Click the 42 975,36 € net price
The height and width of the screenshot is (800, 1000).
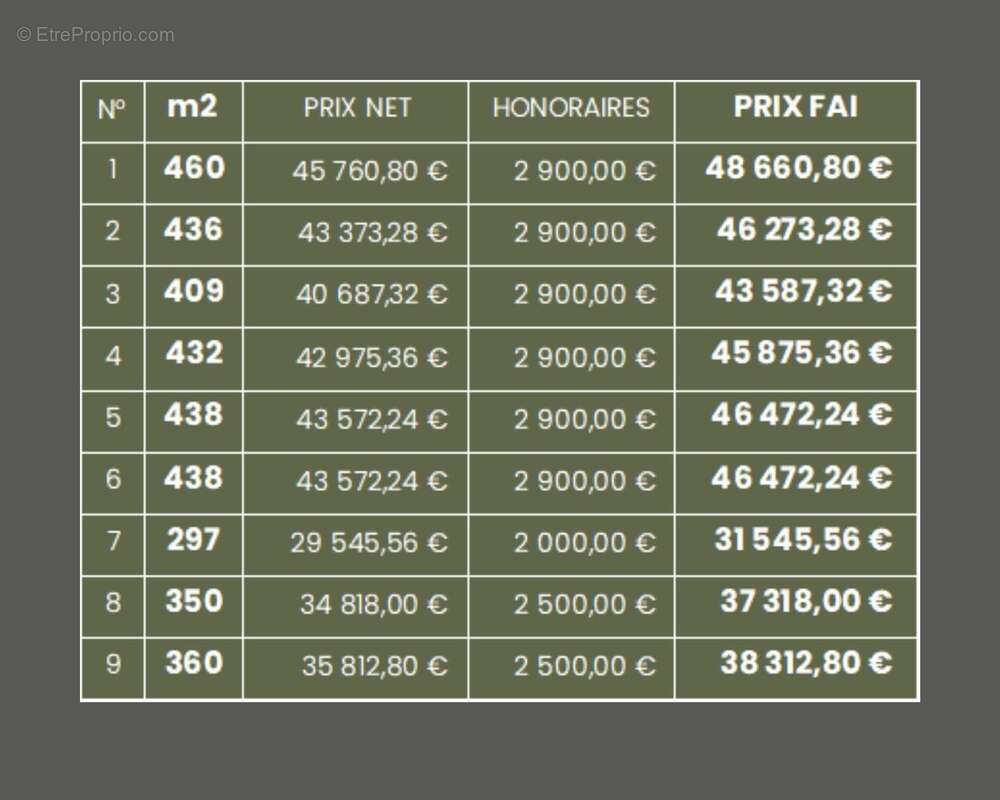(x=372, y=357)
